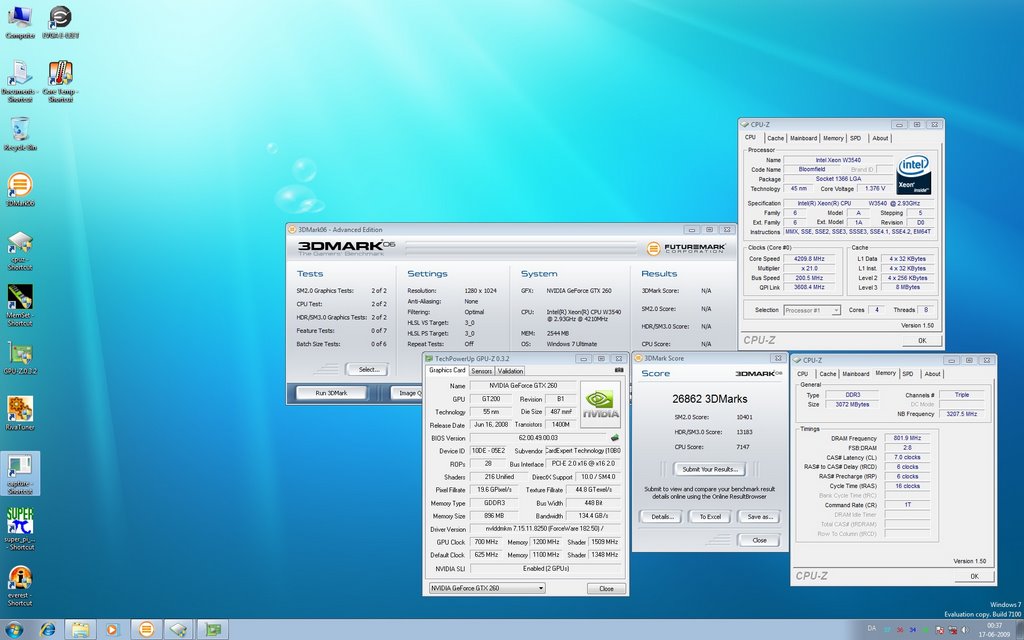The width and height of the screenshot is (1024, 640).
Task: Click the Core Speed 4209.8 MHz field
Action: 808,259
